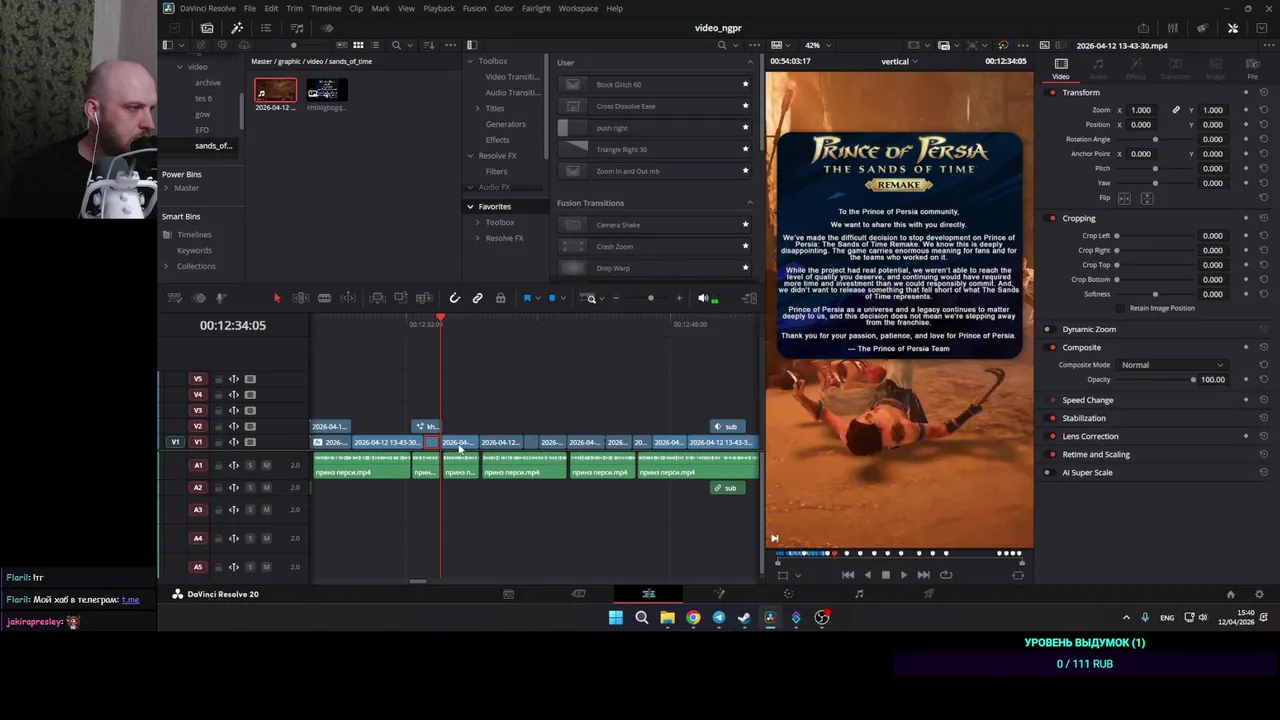Toggle the Cropping section enable dot
Screen dimensions: 1280x720
(x=1052, y=218)
